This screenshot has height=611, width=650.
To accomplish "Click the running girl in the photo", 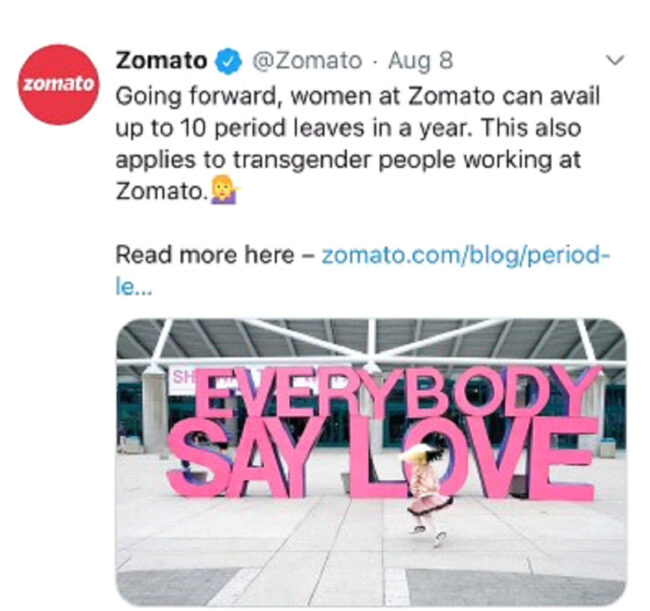I will pos(424,491).
